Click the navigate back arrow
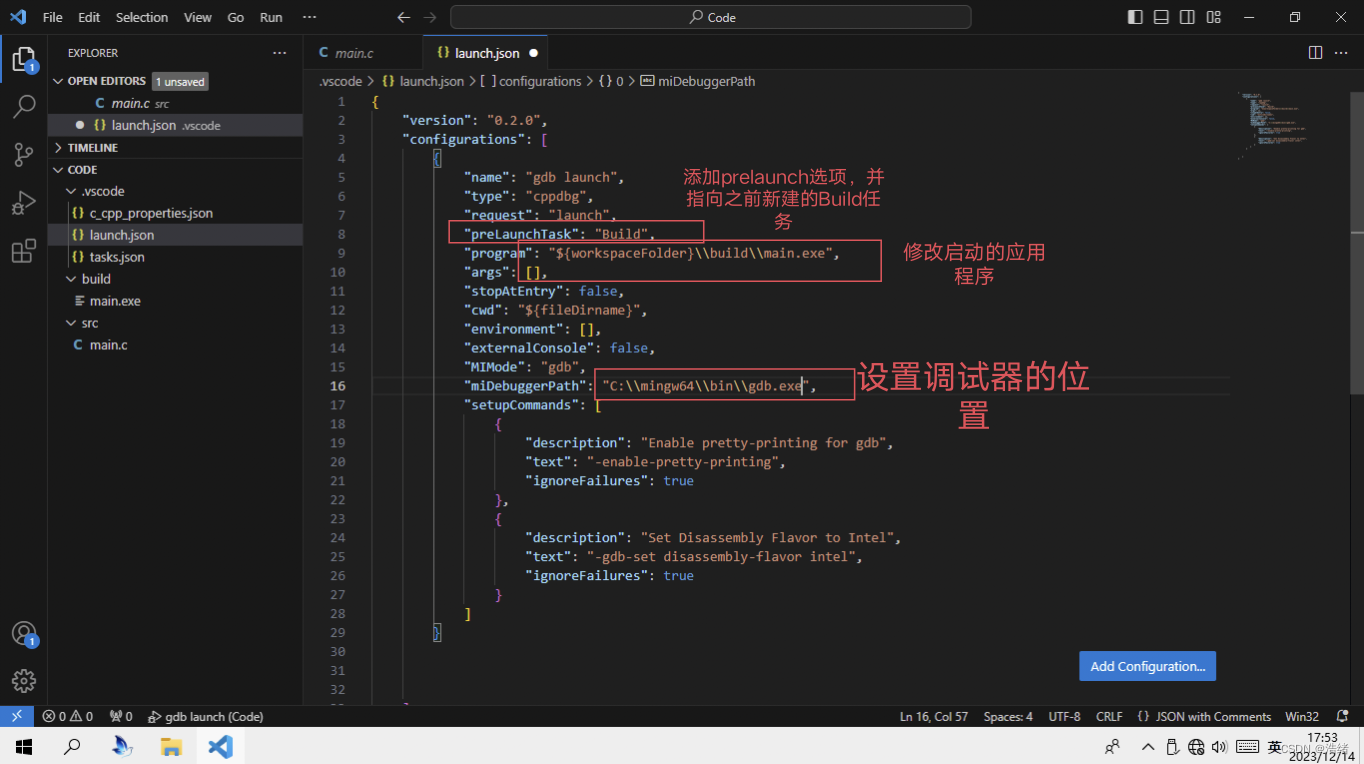The height and width of the screenshot is (764, 1364). pyautogui.click(x=403, y=17)
